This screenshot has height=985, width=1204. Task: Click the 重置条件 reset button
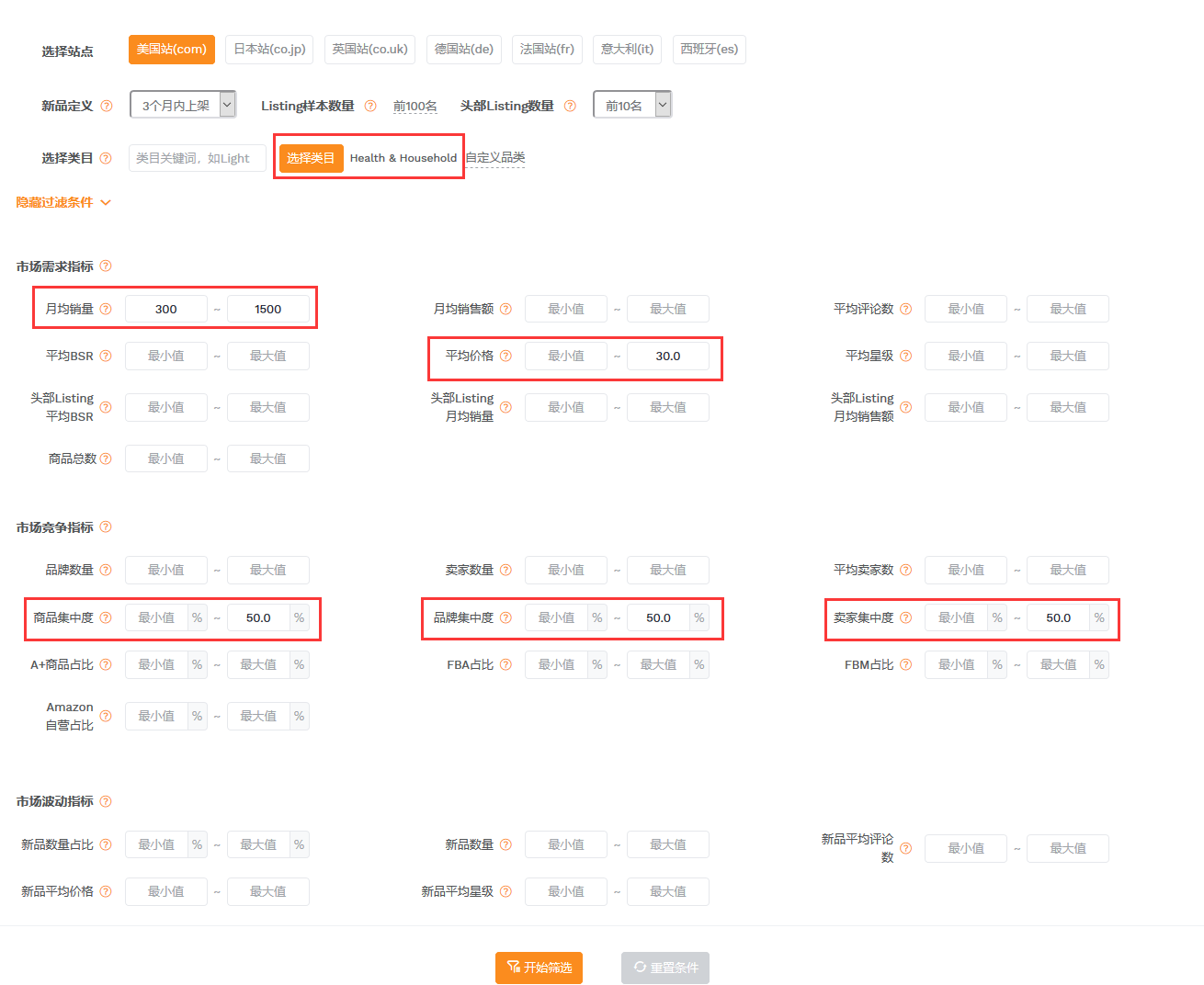pos(665,968)
